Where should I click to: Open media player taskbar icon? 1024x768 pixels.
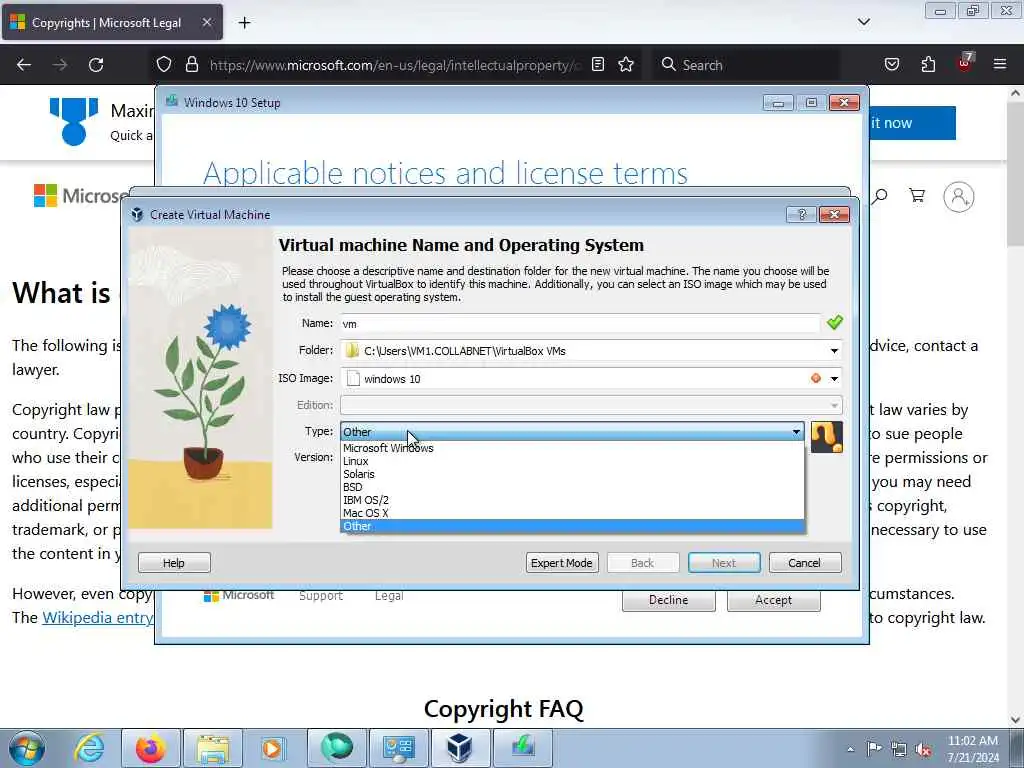(273, 748)
